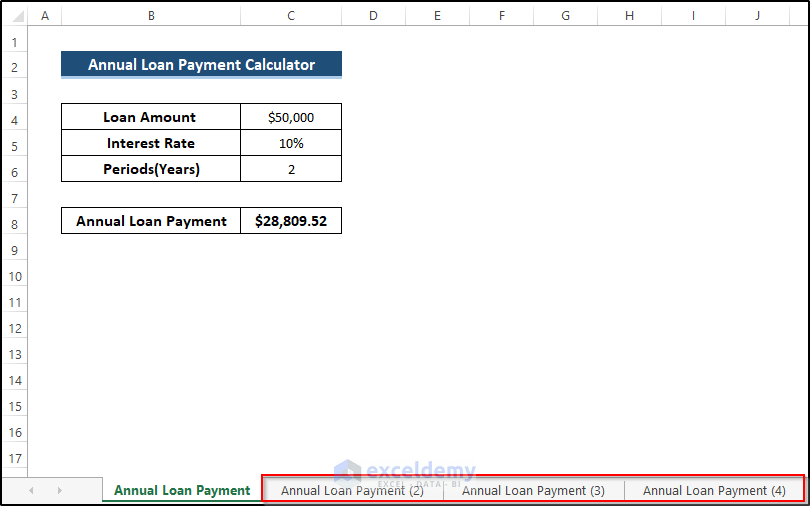Select column E header
Image resolution: width=810 pixels, height=506 pixels.
pyautogui.click(x=438, y=16)
